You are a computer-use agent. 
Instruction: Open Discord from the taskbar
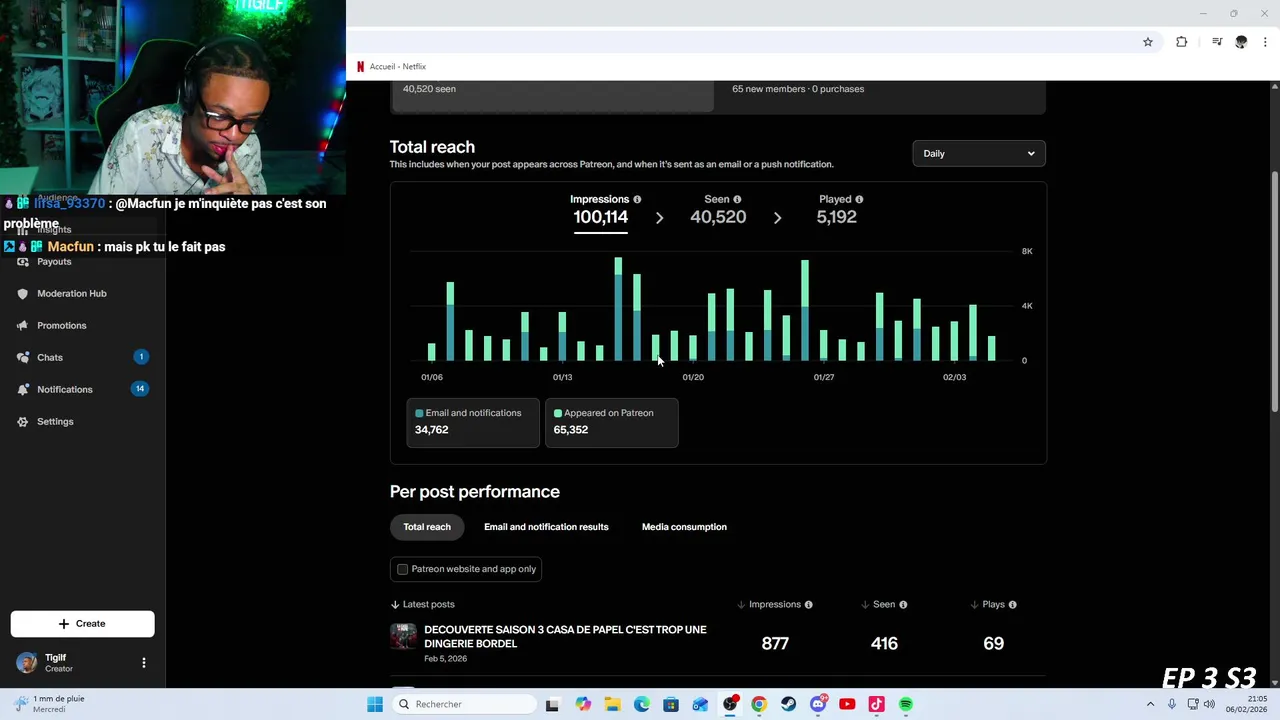coord(818,704)
